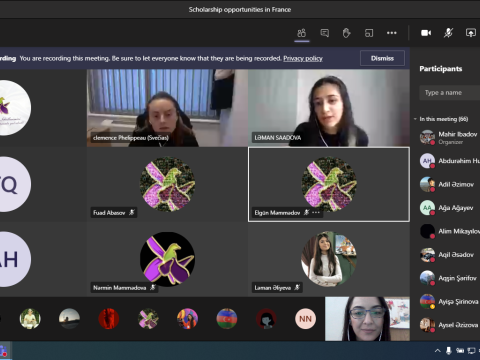Click the battery icon in system tray
The image size is (480, 360).
pyautogui.click(x=460, y=350)
